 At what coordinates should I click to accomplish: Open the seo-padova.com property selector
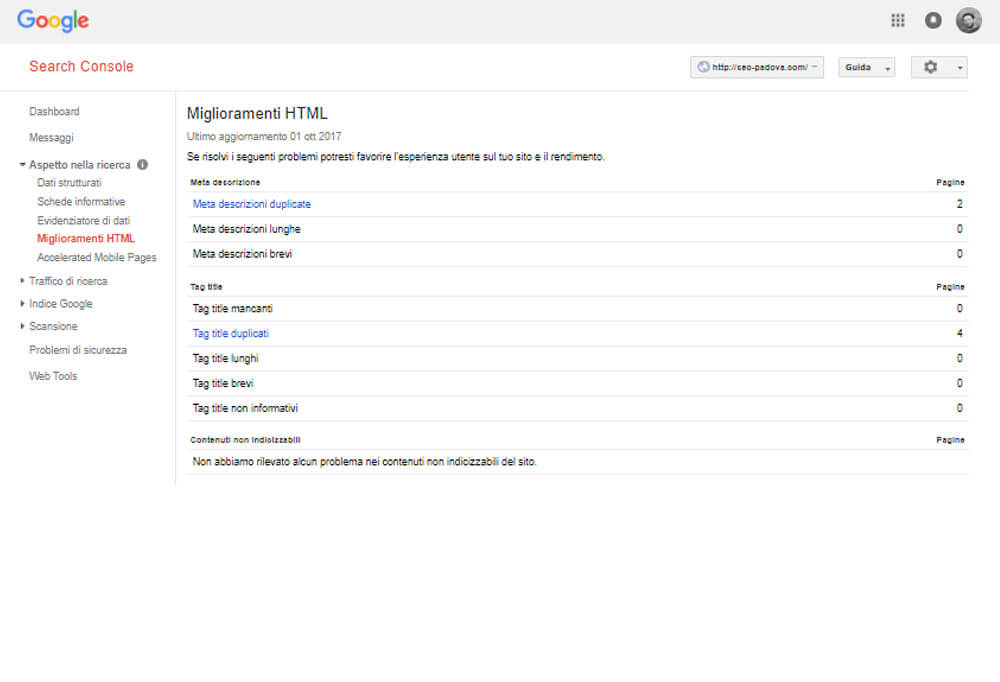point(756,67)
